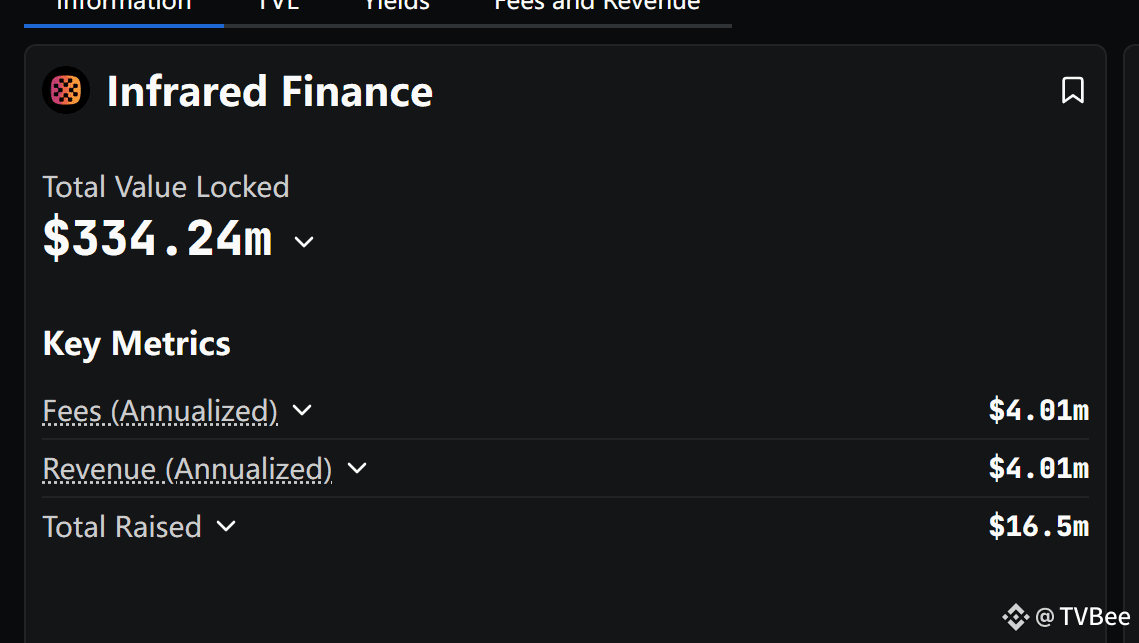The width and height of the screenshot is (1139, 643).
Task: Expand the Fees (Annualized) chevron
Action: click(x=301, y=411)
